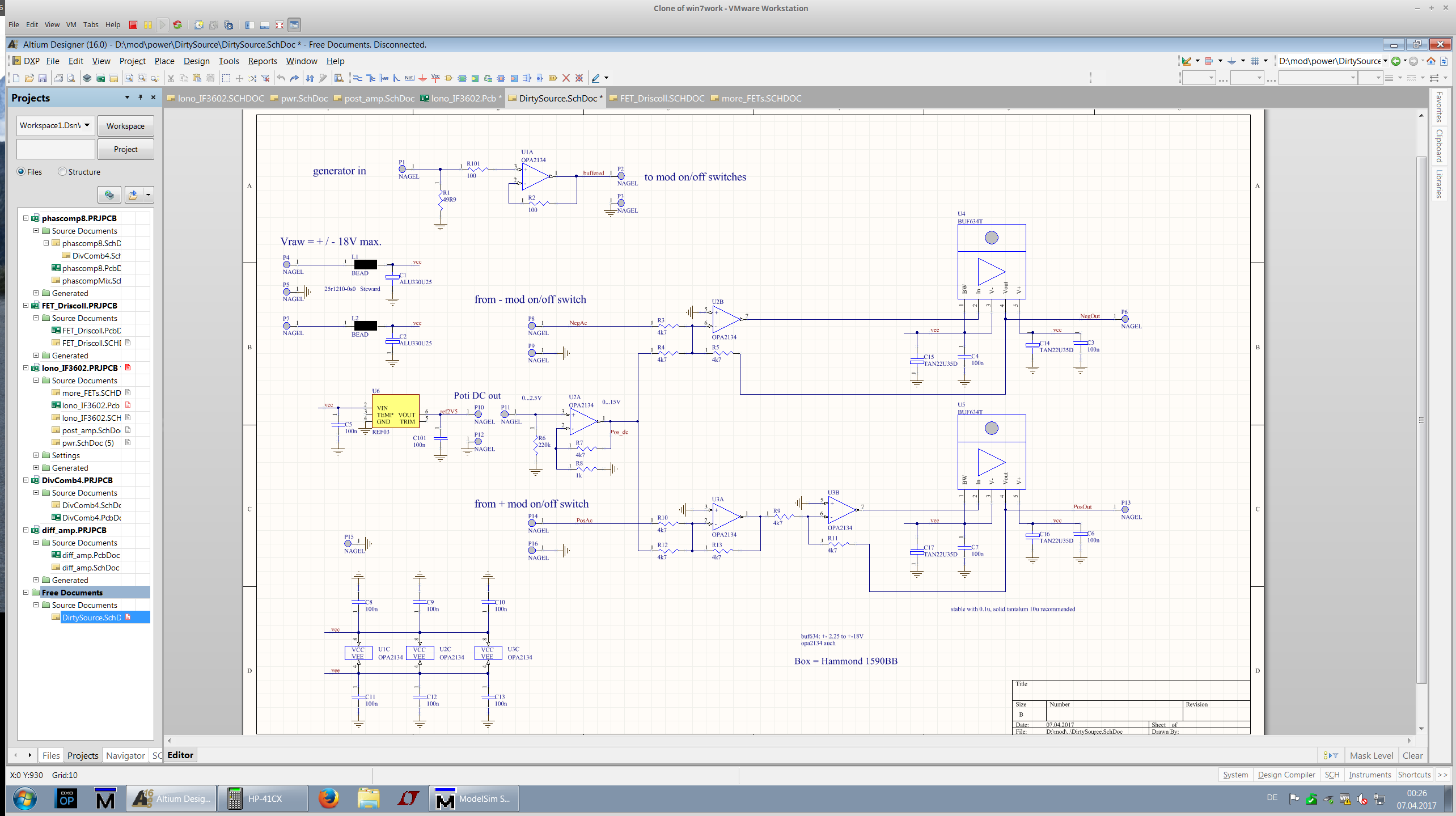Image resolution: width=1456 pixels, height=816 pixels.
Task: Click the Browse Component Libraries icon
Action: click(338, 78)
